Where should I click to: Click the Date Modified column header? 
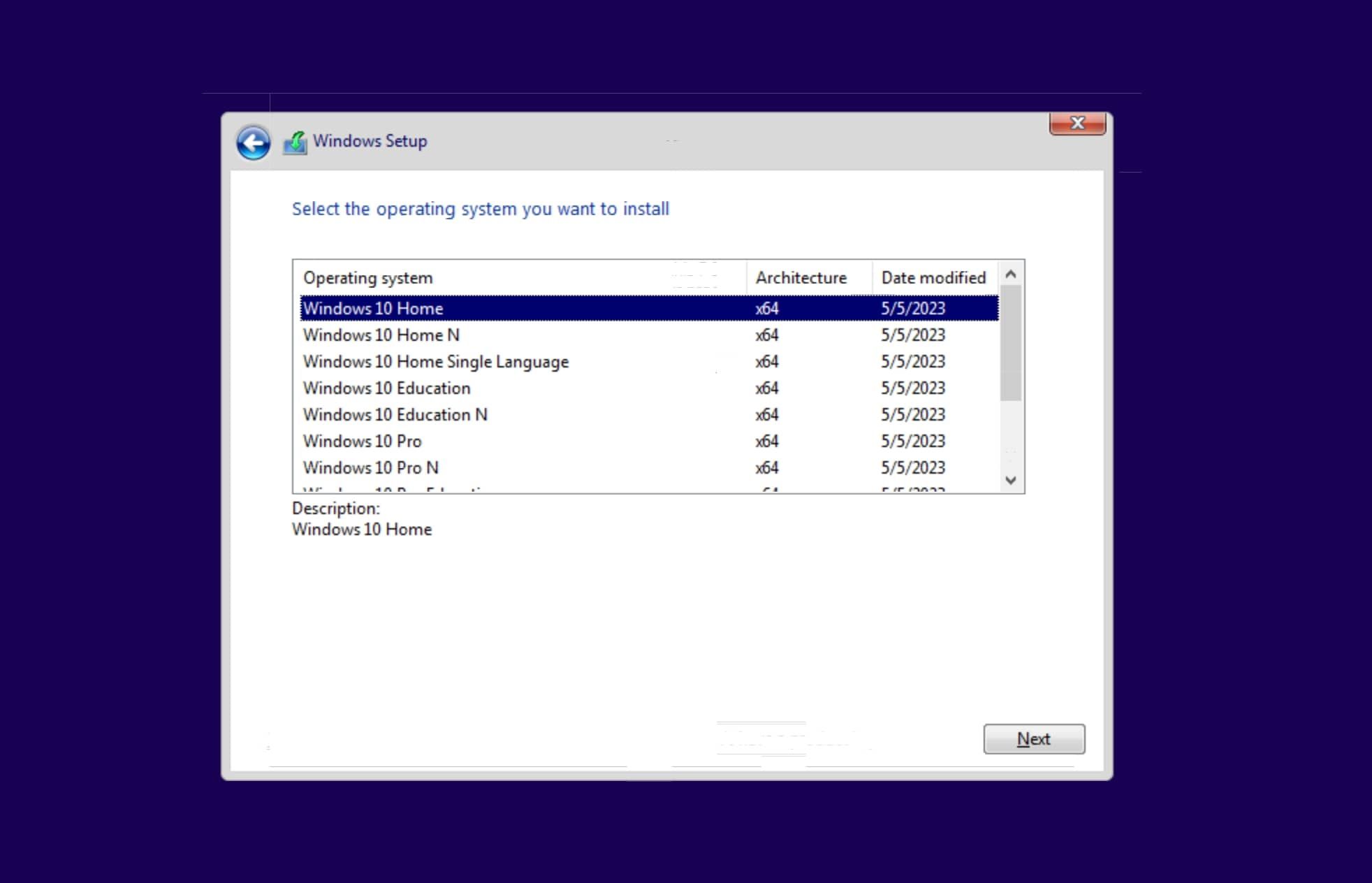click(x=932, y=278)
